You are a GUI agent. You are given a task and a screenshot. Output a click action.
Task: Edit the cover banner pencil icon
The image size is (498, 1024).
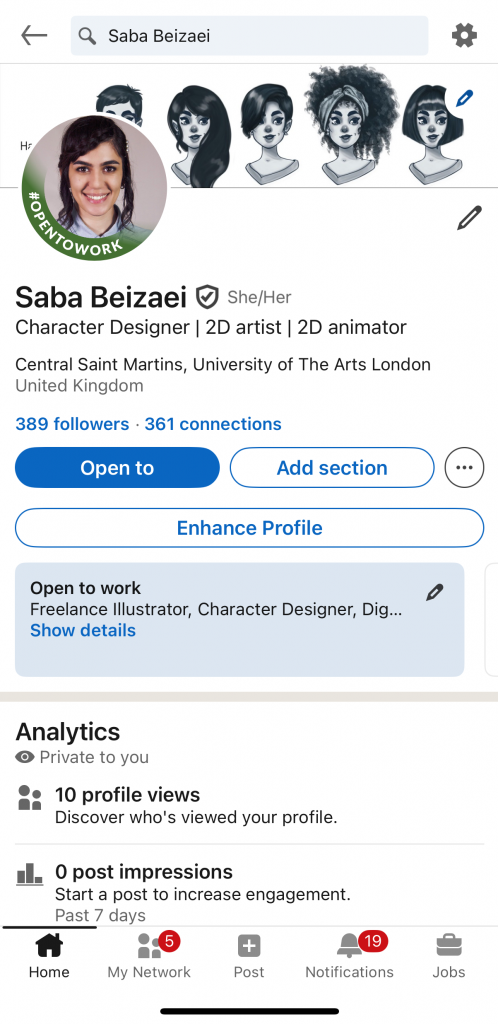[x=464, y=99]
